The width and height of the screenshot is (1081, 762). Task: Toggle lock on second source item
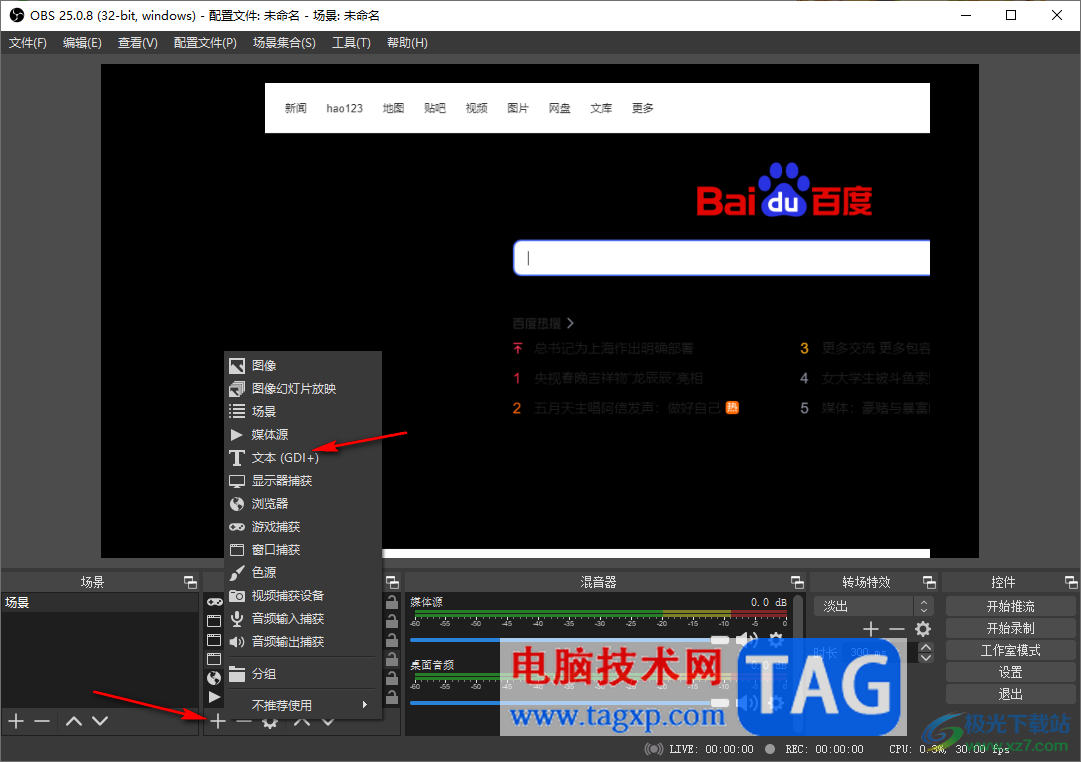(x=392, y=621)
